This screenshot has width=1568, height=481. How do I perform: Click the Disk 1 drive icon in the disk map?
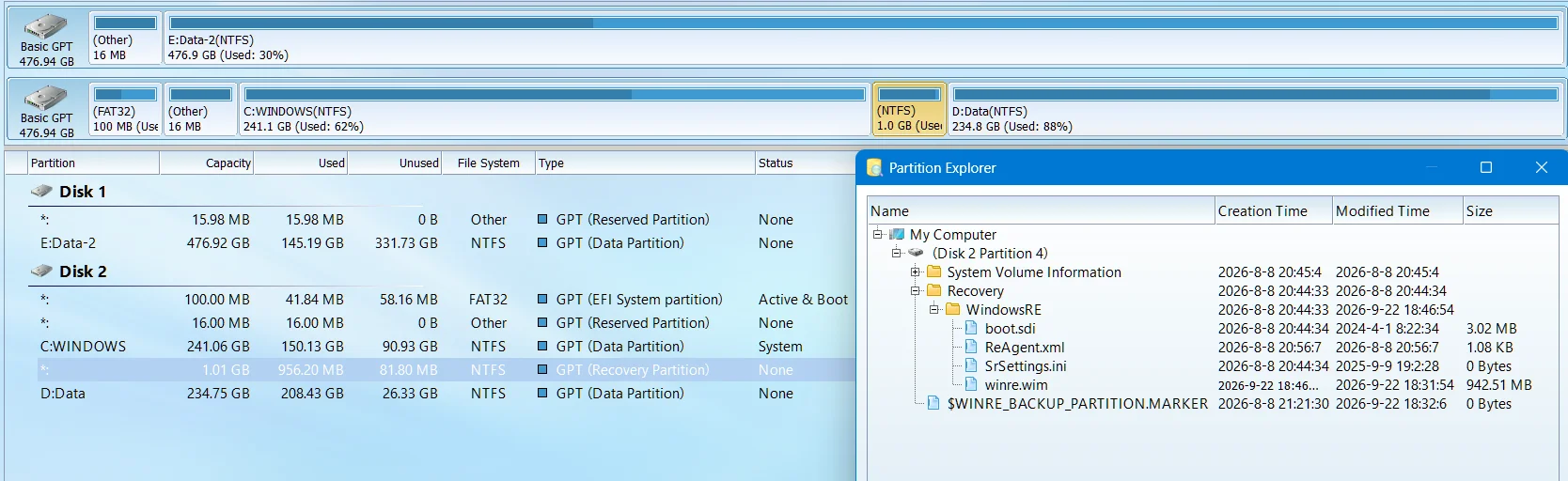click(45, 25)
